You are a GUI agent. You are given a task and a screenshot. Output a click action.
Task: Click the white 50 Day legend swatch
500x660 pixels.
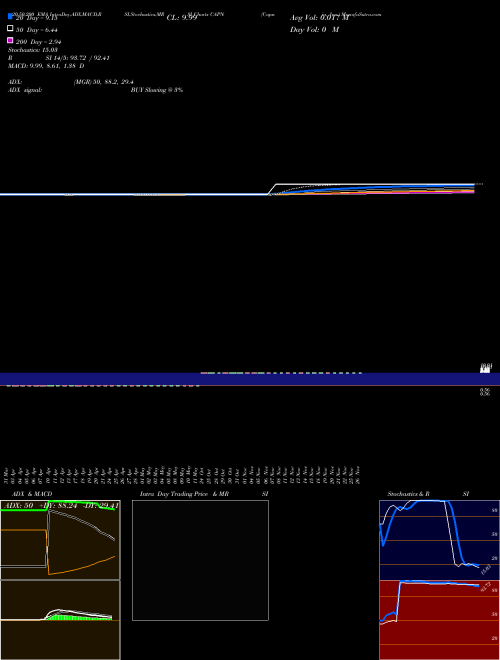(x=10, y=28)
